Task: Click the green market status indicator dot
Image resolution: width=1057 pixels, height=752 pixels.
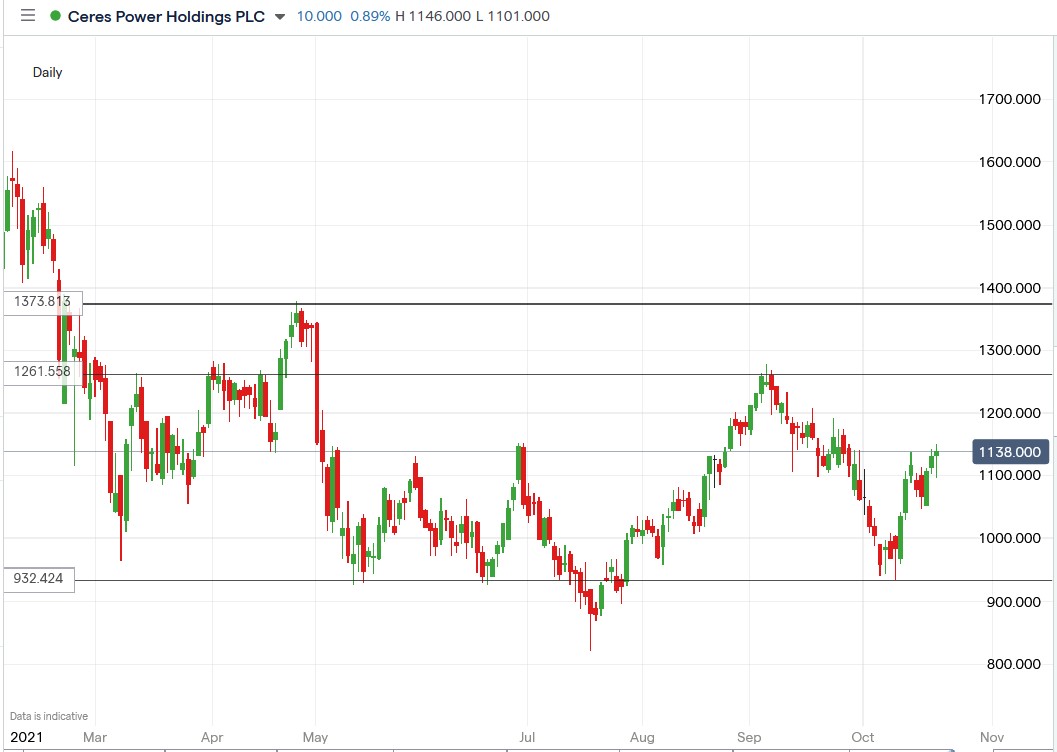Action: 57,16
